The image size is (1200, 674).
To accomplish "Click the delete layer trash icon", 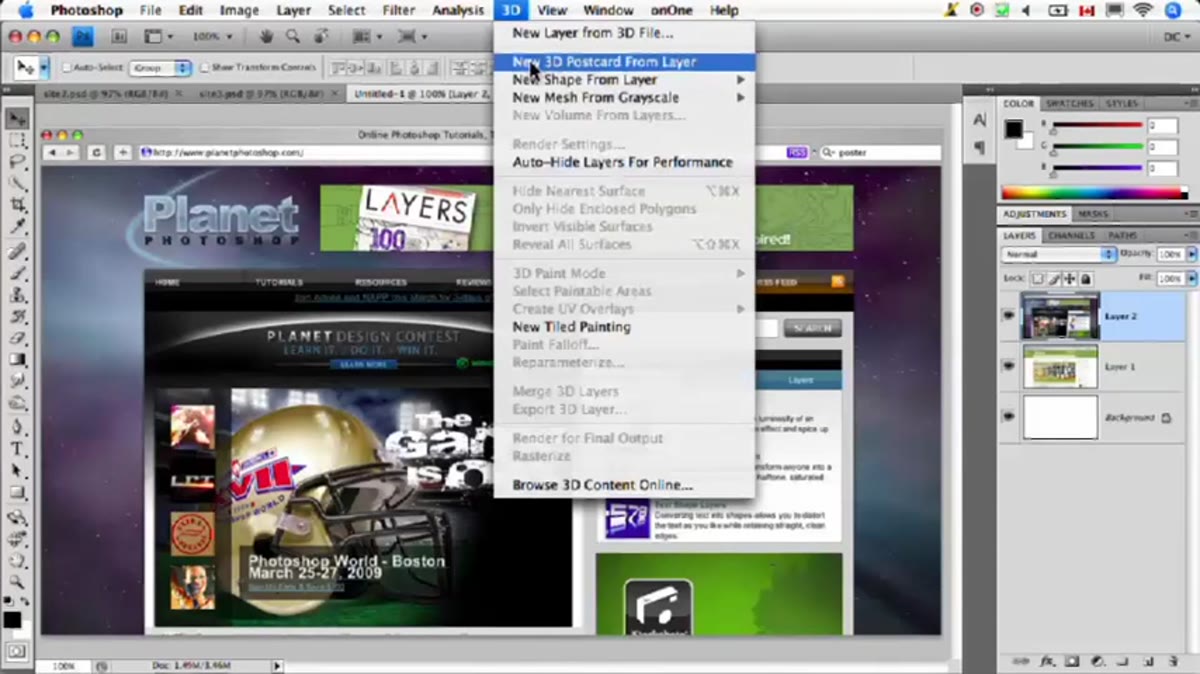I will click(x=1172, y=662).
